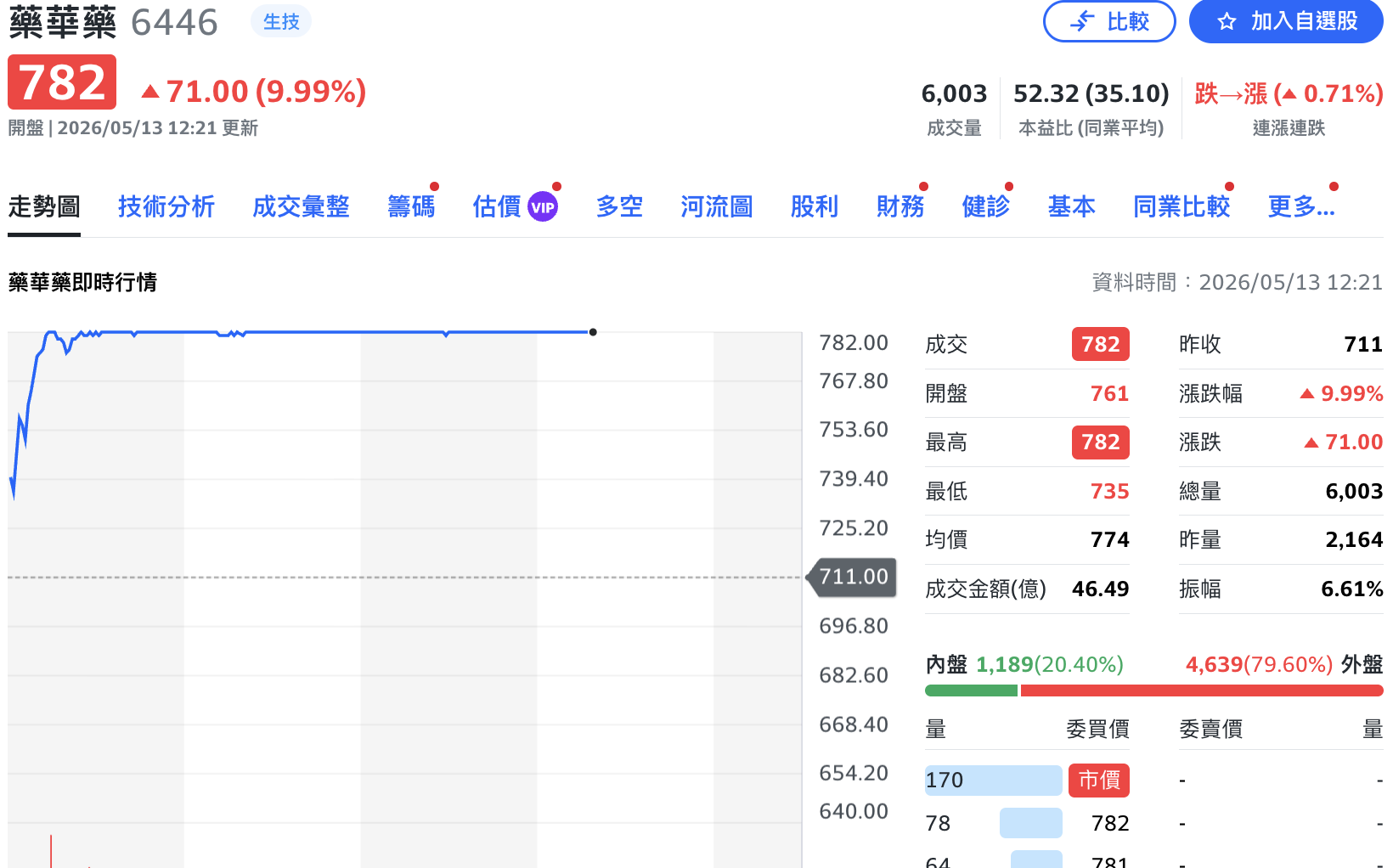The height and width of the screenshot is (868, 1393).
Task: Click the 78 bid volume row
Action: pyautogui.click(x=1027, y=823)
